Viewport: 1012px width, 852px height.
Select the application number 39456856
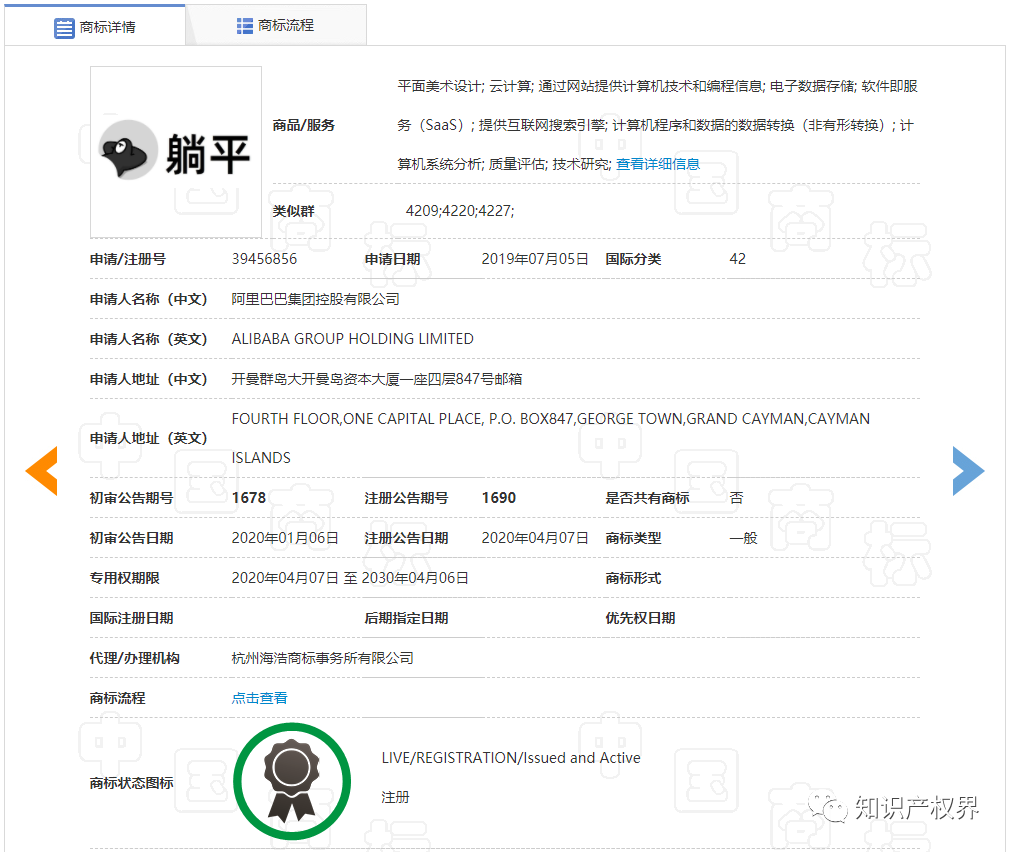(x=265, y=259)
